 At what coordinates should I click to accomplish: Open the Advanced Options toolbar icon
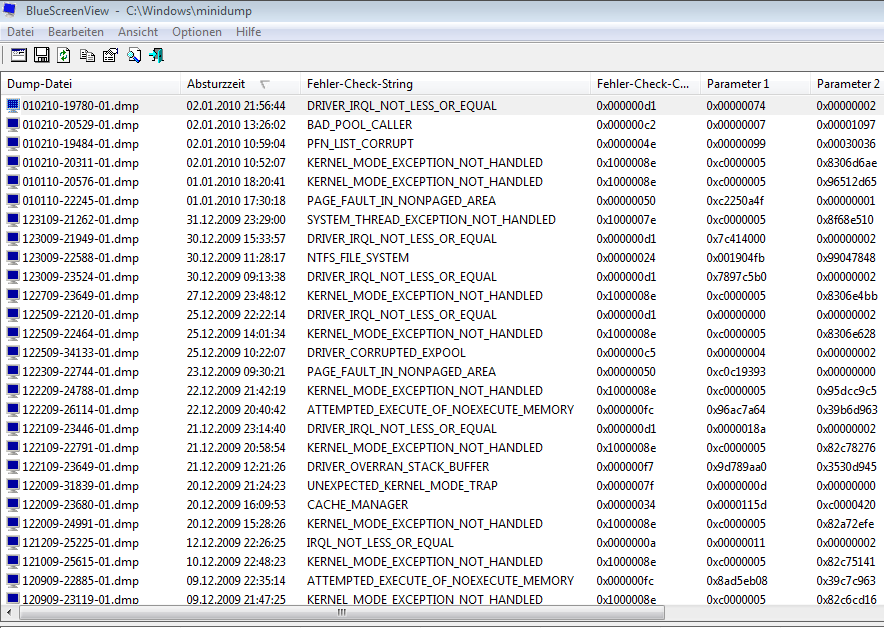click(x=19, y=55)
